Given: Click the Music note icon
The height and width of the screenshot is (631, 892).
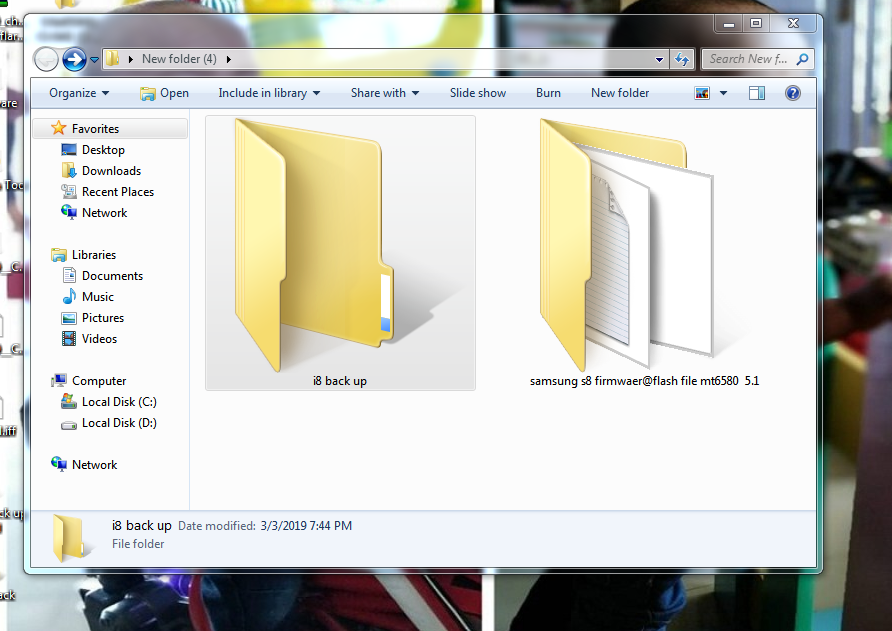Looking at the screenshot, I should [x=69, y=296].
